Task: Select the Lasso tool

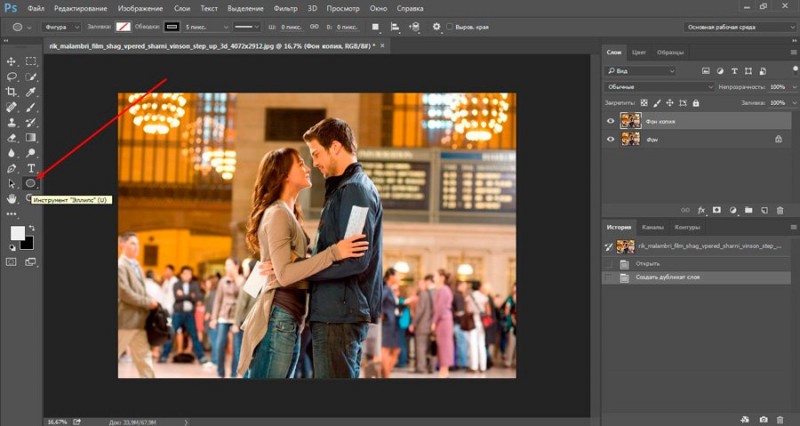Action: (x=11, y=77)
